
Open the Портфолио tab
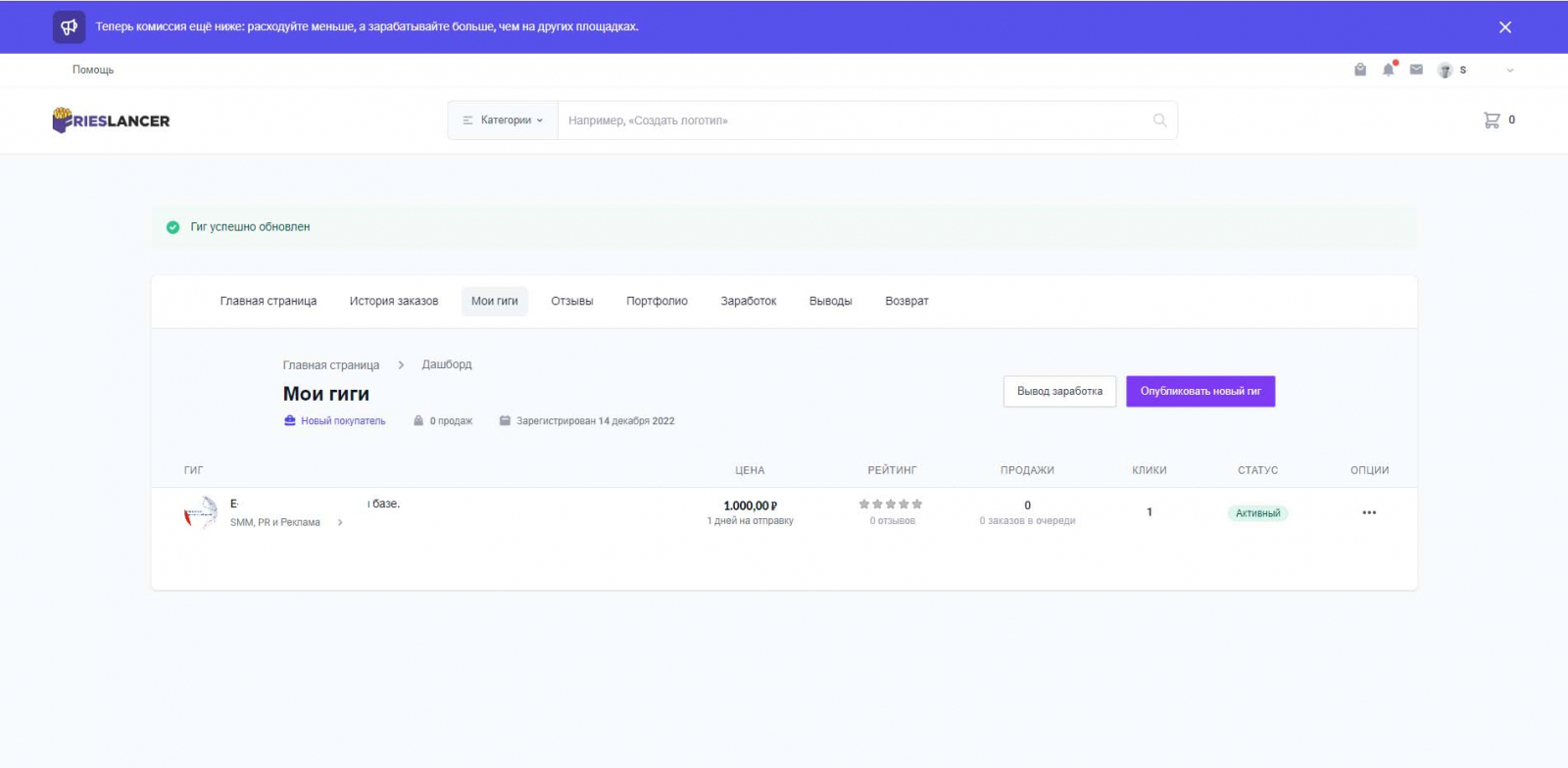[x=657, y=302]
